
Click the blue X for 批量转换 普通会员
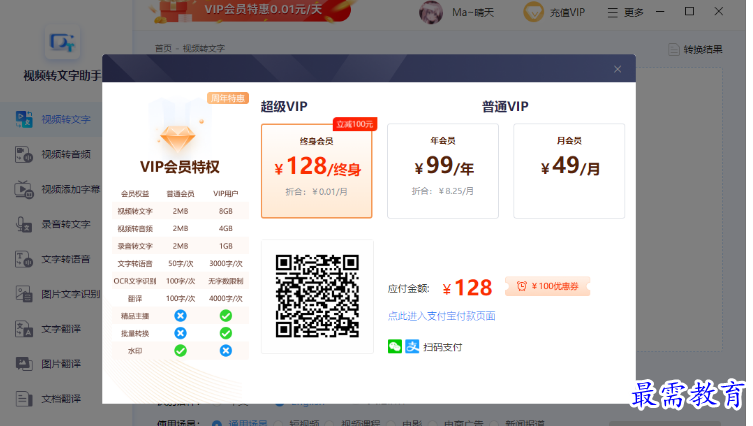pyautogui.click(x=180, y=333)
